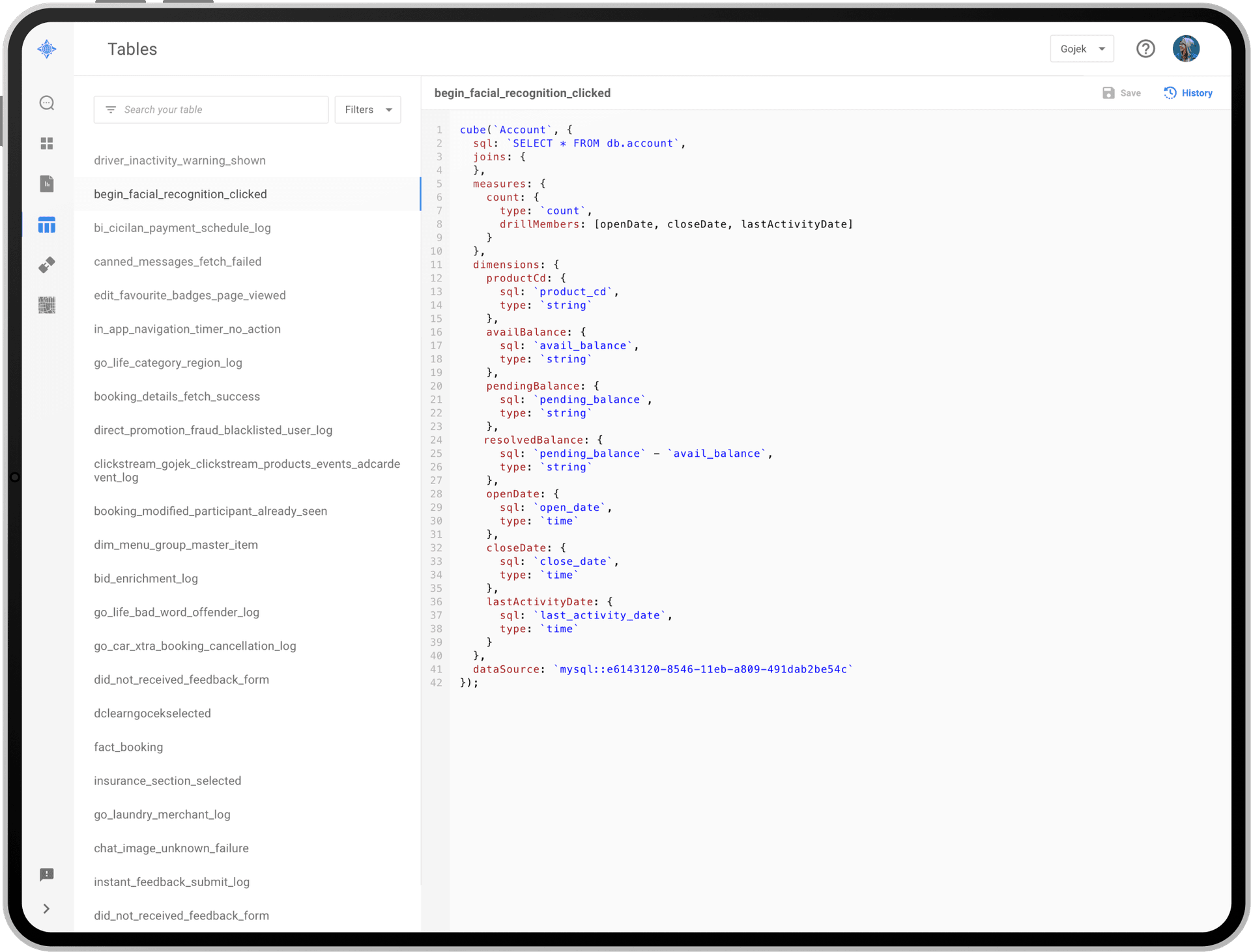
Task: Select table bi_cicilan_payment_schedule_log
Action: pos(182,228)
